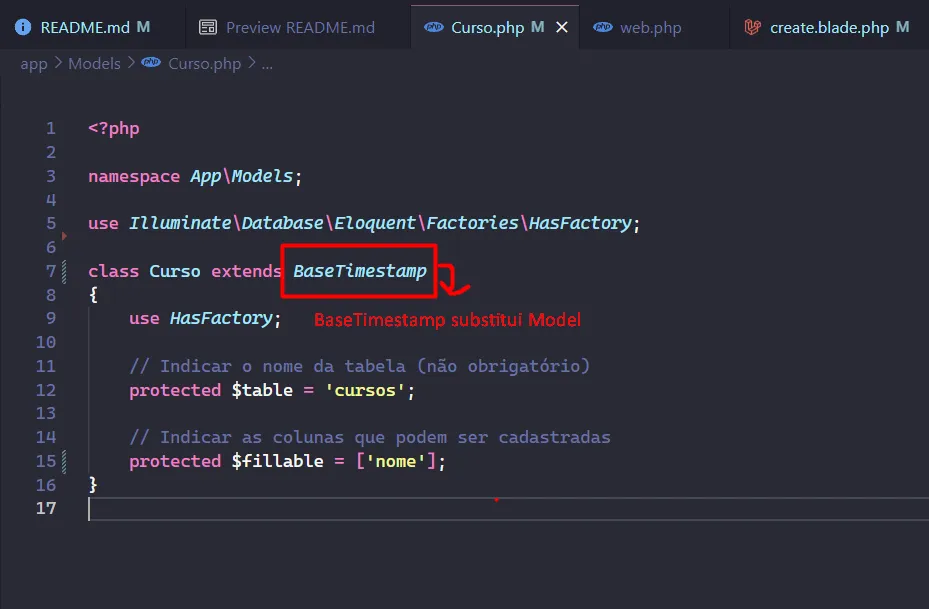Click the PHP icon on the web.php tab
Screen dimensions: 929x609
[603, 27]
